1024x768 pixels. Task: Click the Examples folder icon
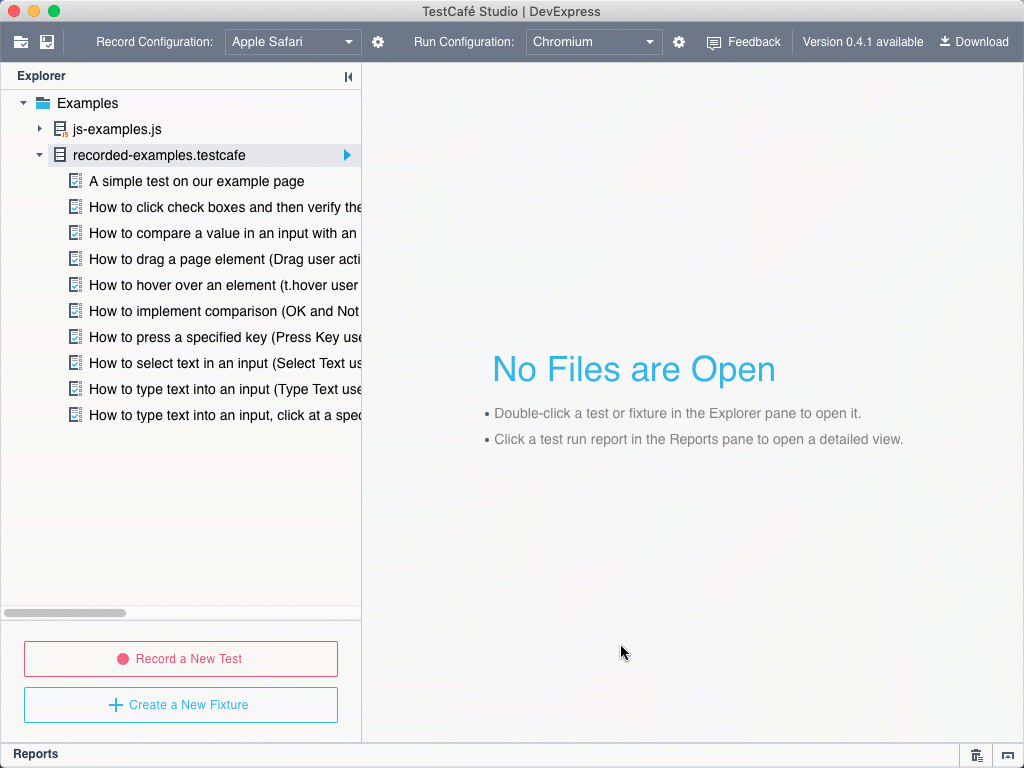(43, 103)
